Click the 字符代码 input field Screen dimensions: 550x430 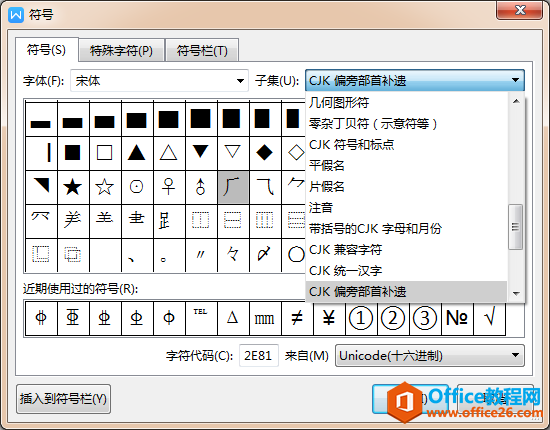(x=259, y=356)
